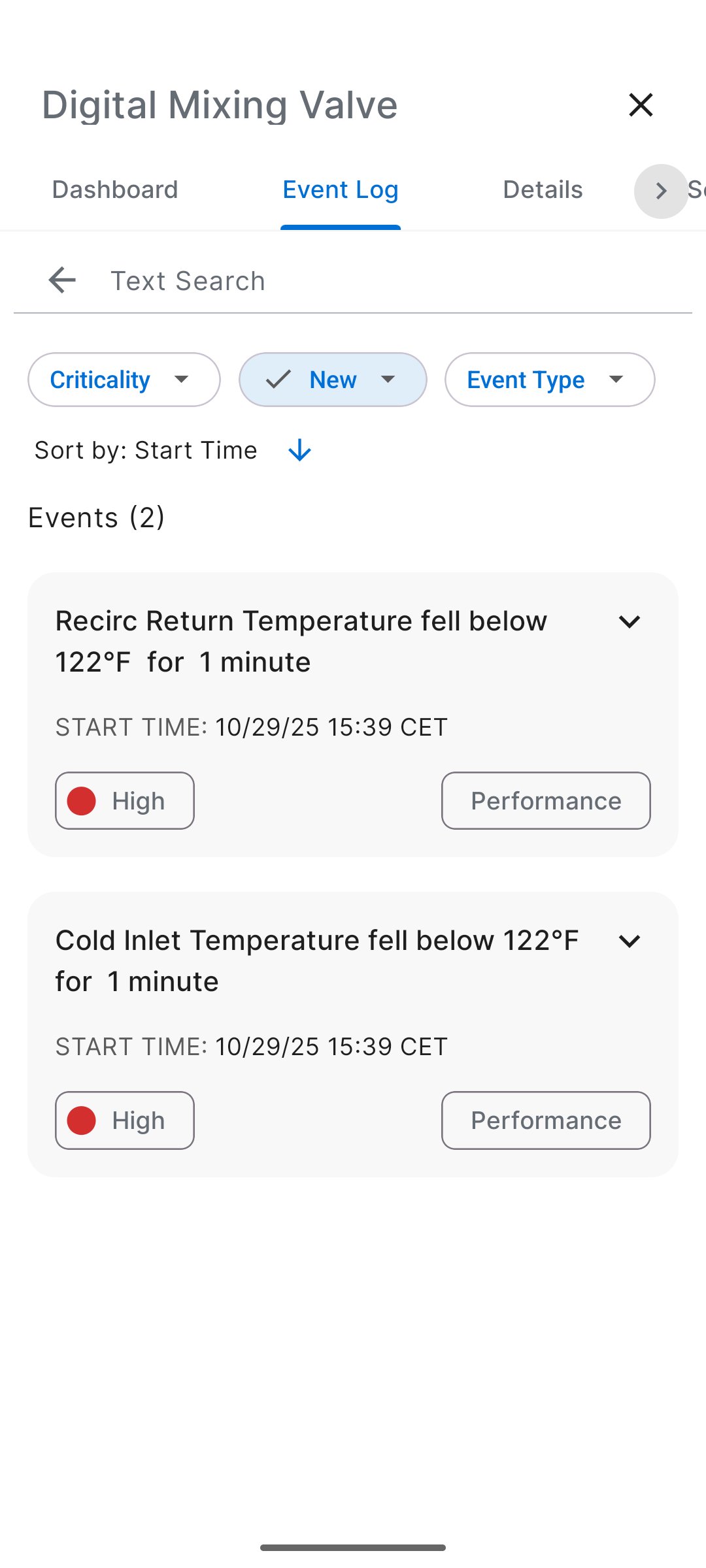Click red dot on Cold Inlet High badge
This screenshot has height=1568, width=706.
coord(82,1120)
